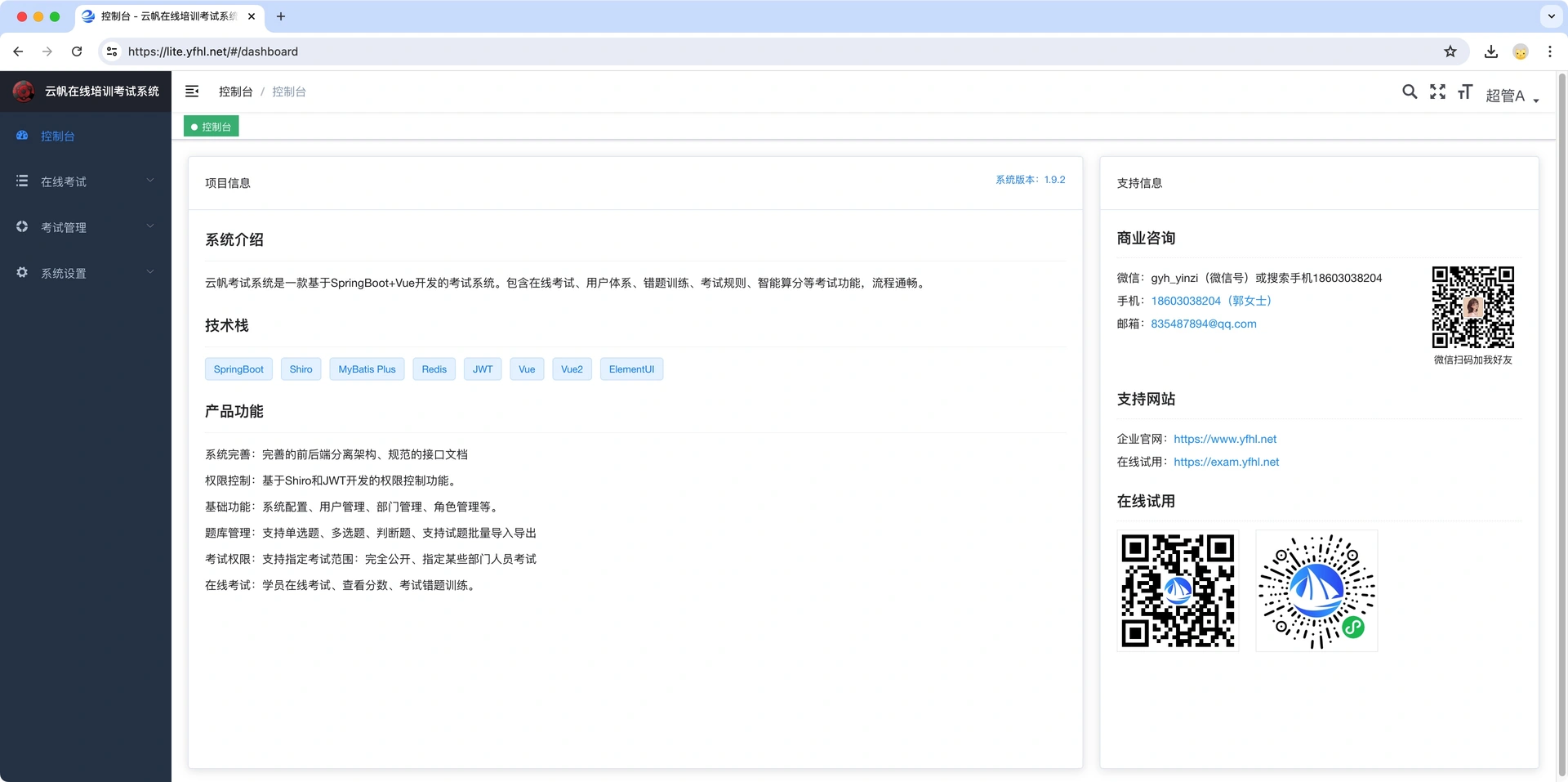Click the Shiro tech tag
The width and height of the screenshot is (1568, 782).
point(301,369)
